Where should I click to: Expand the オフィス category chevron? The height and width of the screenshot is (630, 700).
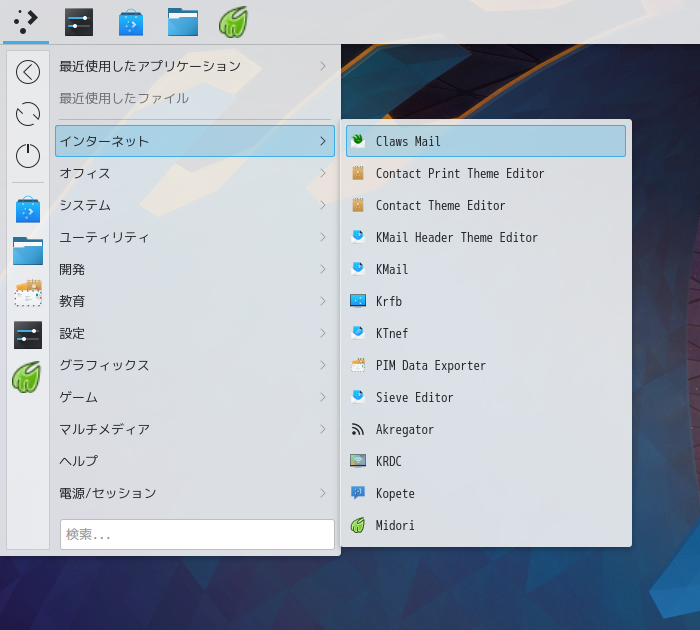pos(323,173)
